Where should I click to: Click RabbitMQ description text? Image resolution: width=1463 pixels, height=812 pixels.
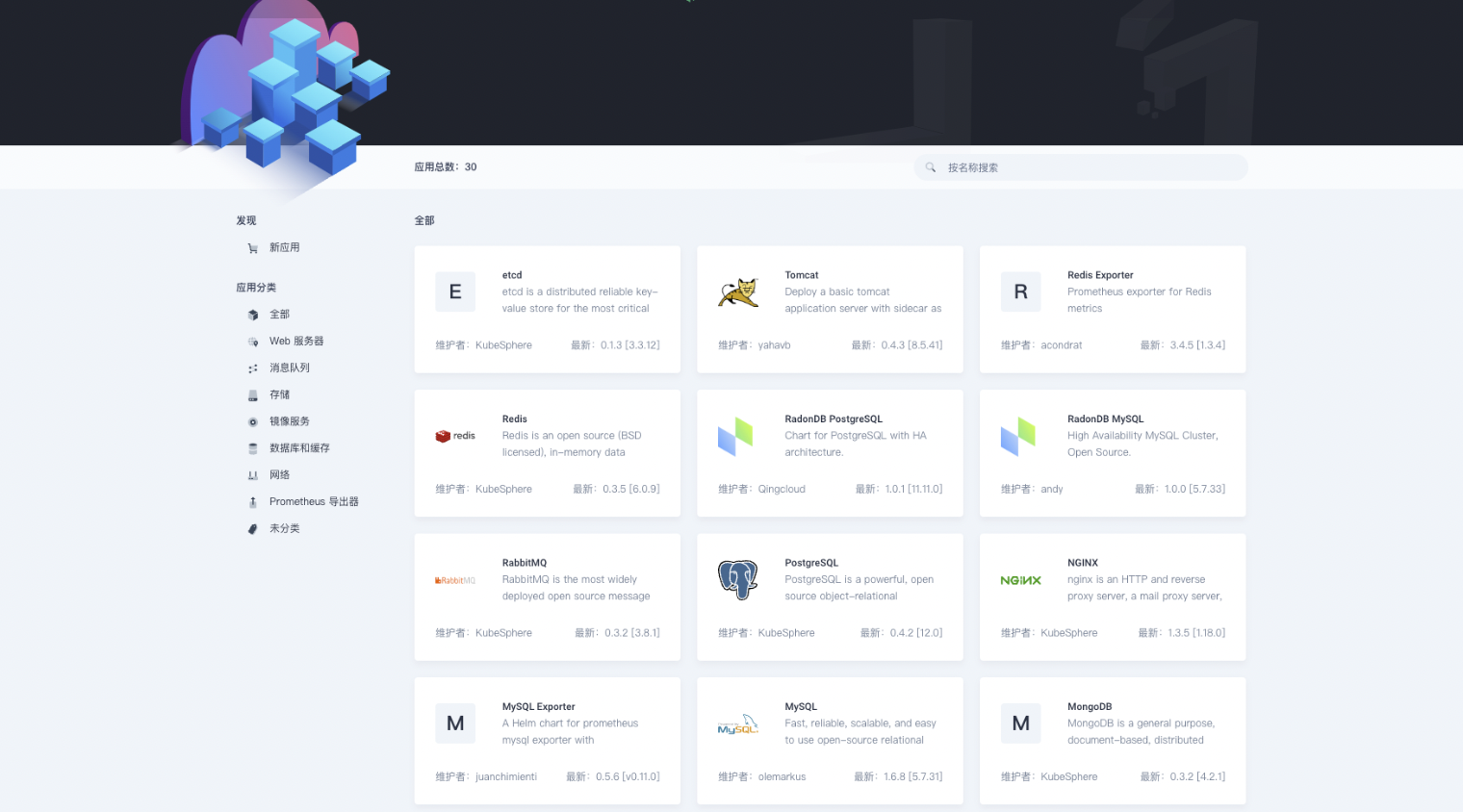576,589
